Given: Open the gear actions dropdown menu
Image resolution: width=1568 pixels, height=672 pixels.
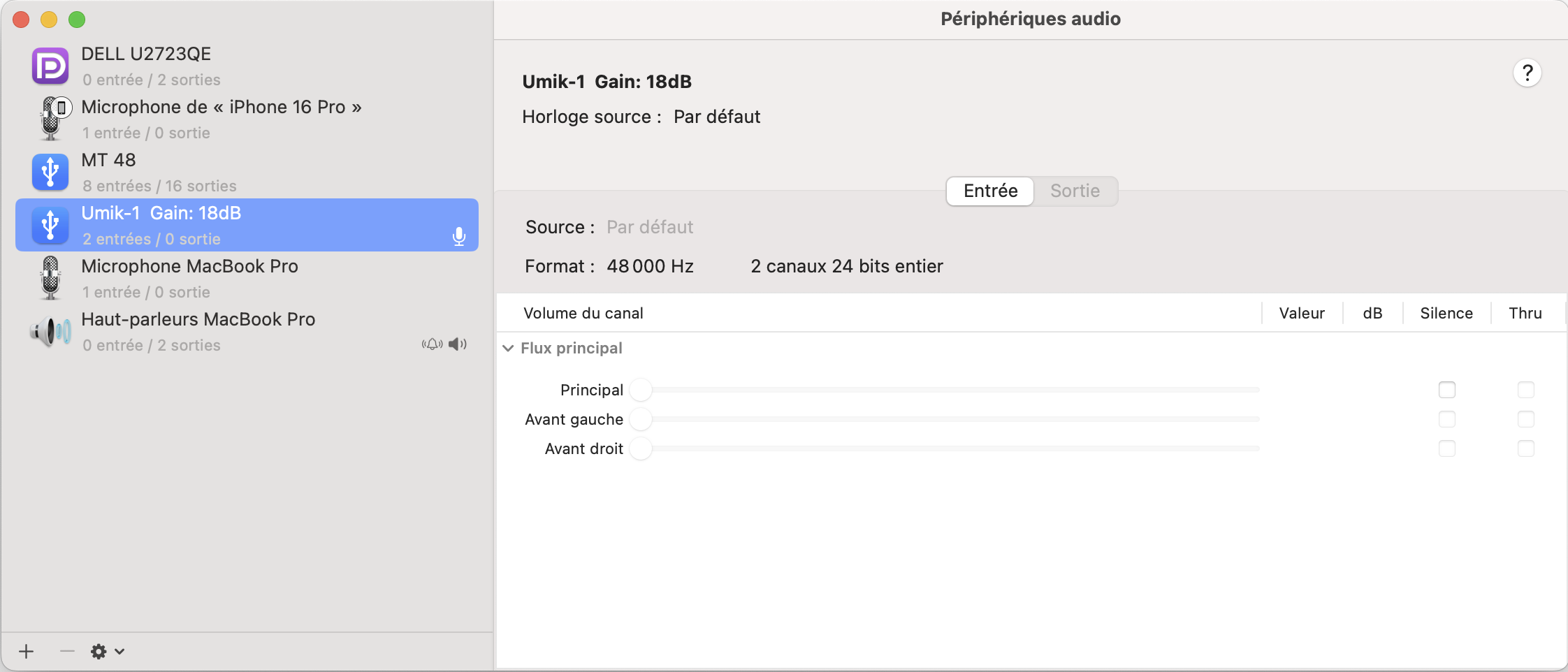Looking at the screenshot, I should [x=107, y=651].
